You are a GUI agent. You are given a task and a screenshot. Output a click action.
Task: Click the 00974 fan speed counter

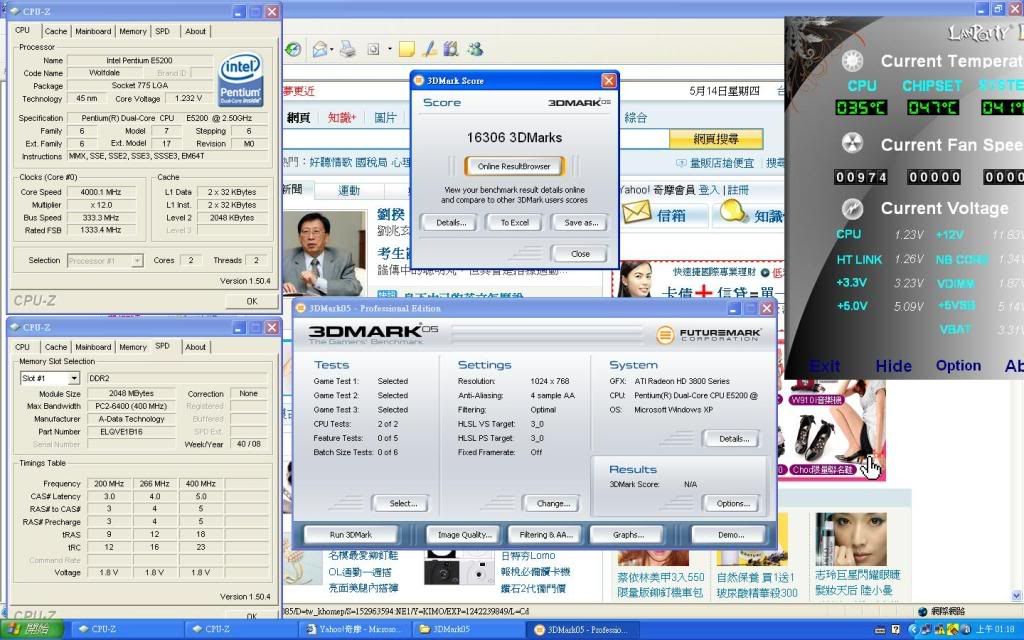tap(861, 177)
